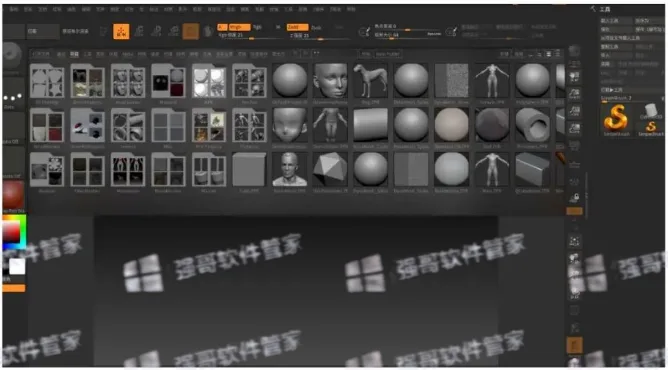Open the horizontal cylinder project thumbnail
Viewport: 668px width, 370px height.
click(x=370, y=125)
